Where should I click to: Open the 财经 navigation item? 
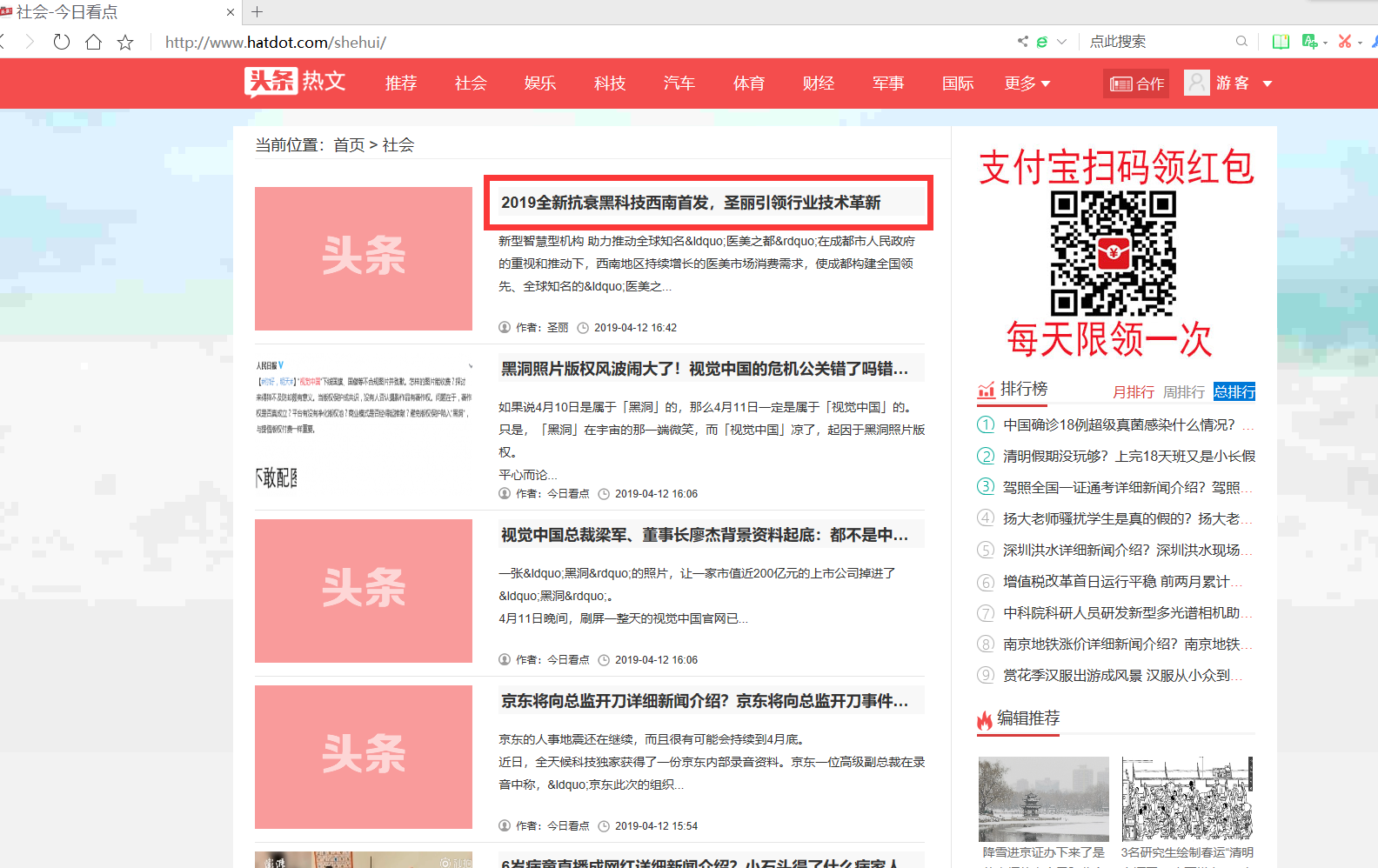pos(819,83)
